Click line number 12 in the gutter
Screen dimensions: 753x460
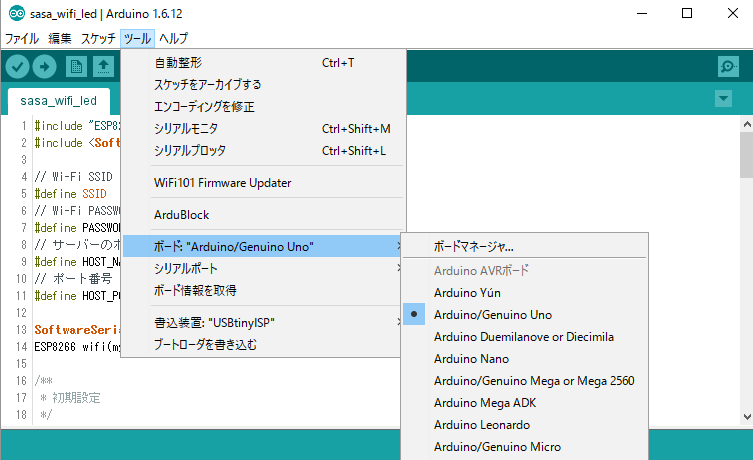pos(21,313)
